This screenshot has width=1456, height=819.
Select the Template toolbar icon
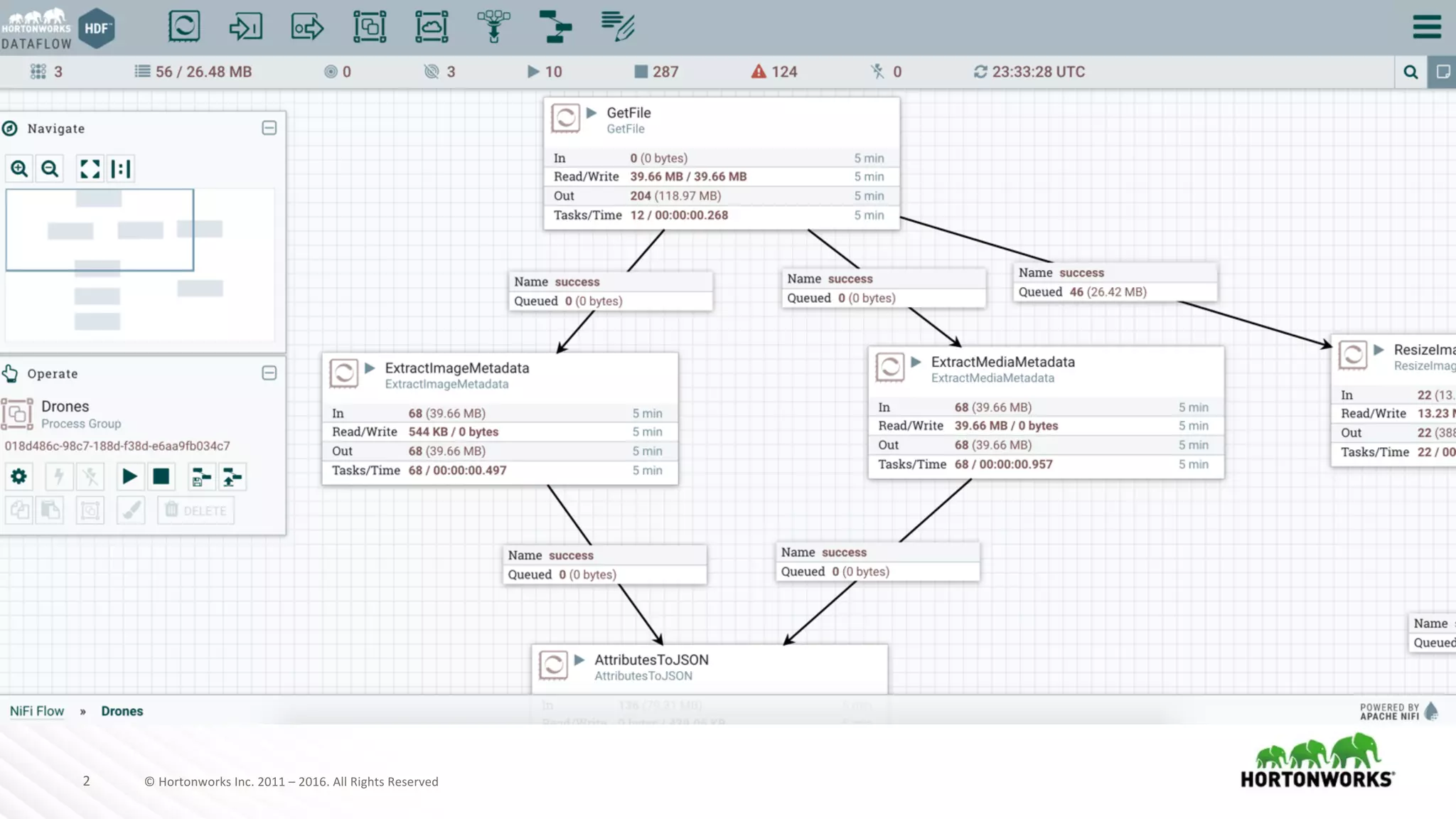tap(555, 27)
